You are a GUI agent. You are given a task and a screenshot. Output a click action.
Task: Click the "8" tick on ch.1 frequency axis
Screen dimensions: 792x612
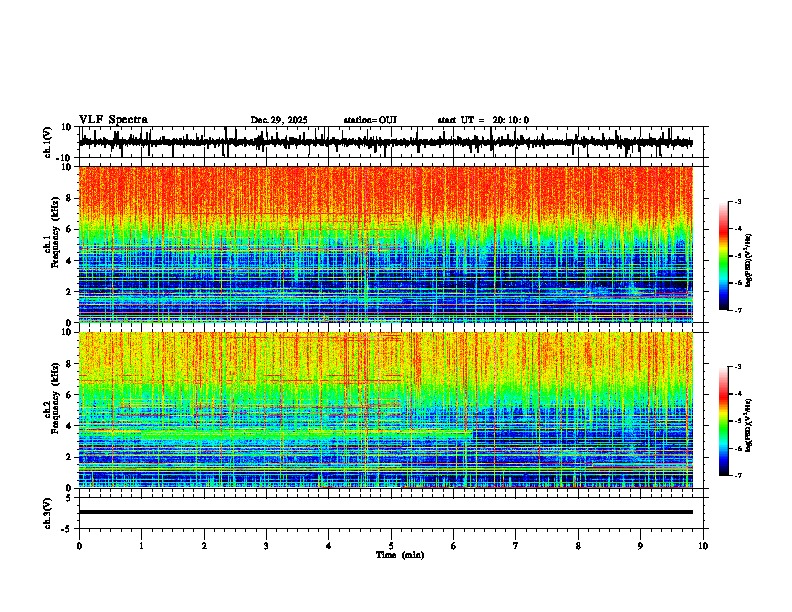pos(70,198)
